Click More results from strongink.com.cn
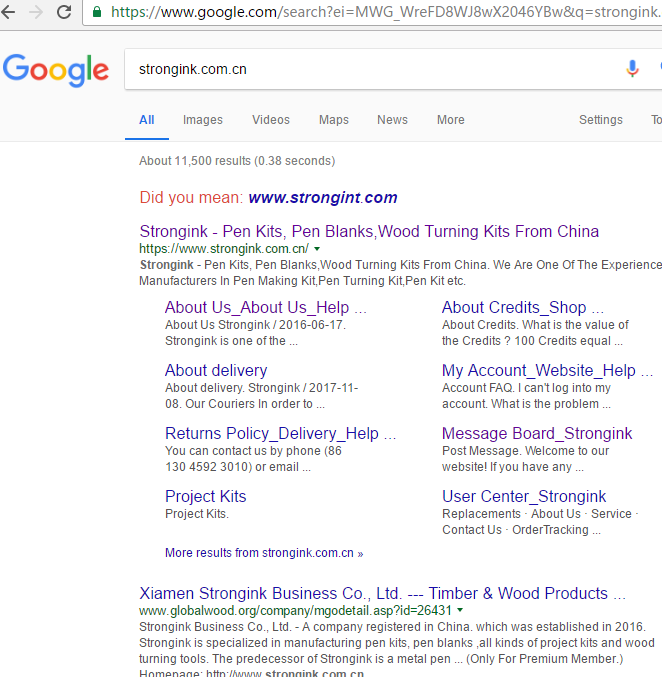Screen dimensions: 662x677 264,553
